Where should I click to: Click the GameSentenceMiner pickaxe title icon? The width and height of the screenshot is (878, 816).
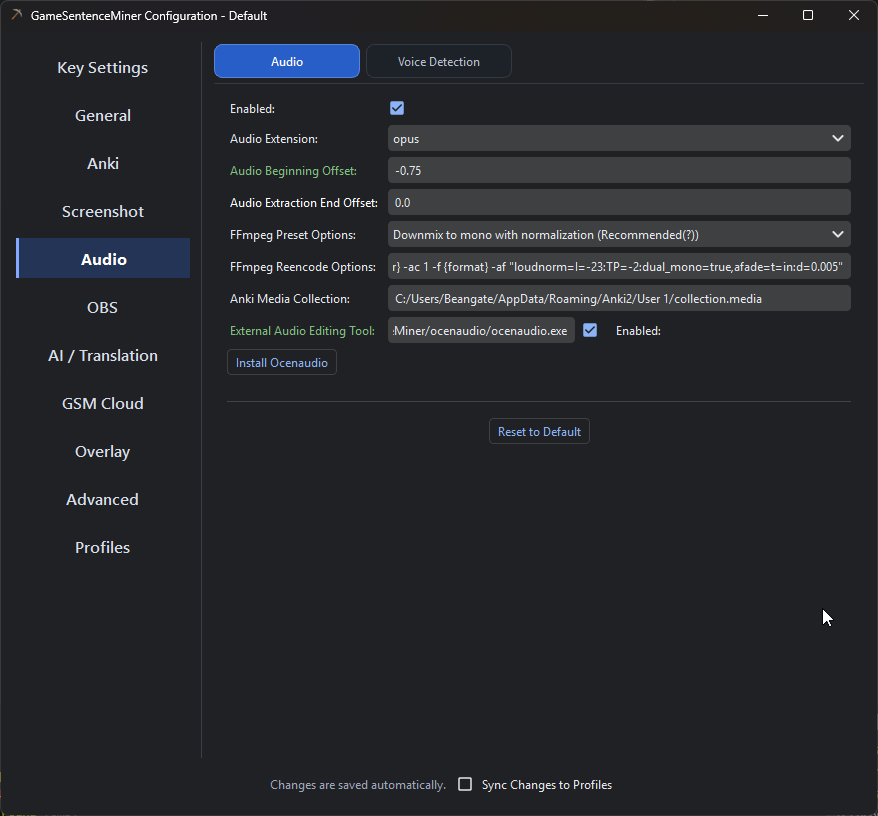click(17, 15)
